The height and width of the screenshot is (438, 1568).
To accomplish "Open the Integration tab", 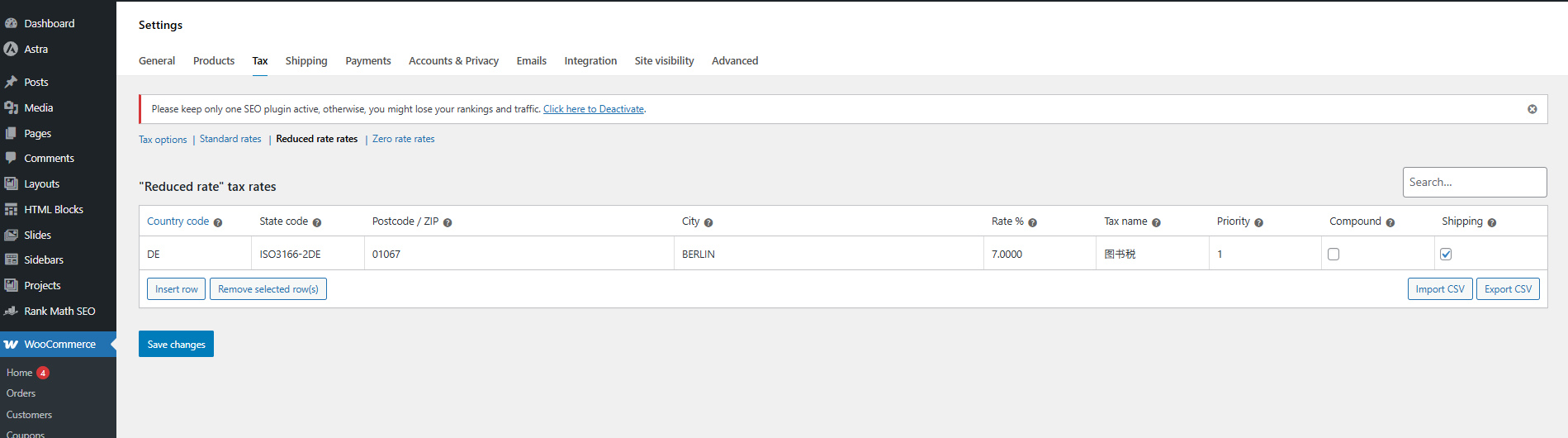I will pos(590,61).
